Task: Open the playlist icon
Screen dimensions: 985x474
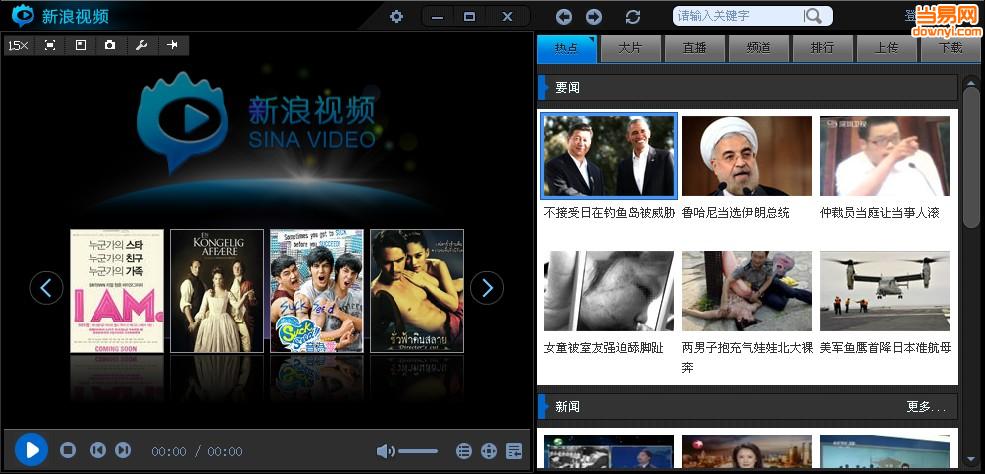Action: click(x=464, y=451)
